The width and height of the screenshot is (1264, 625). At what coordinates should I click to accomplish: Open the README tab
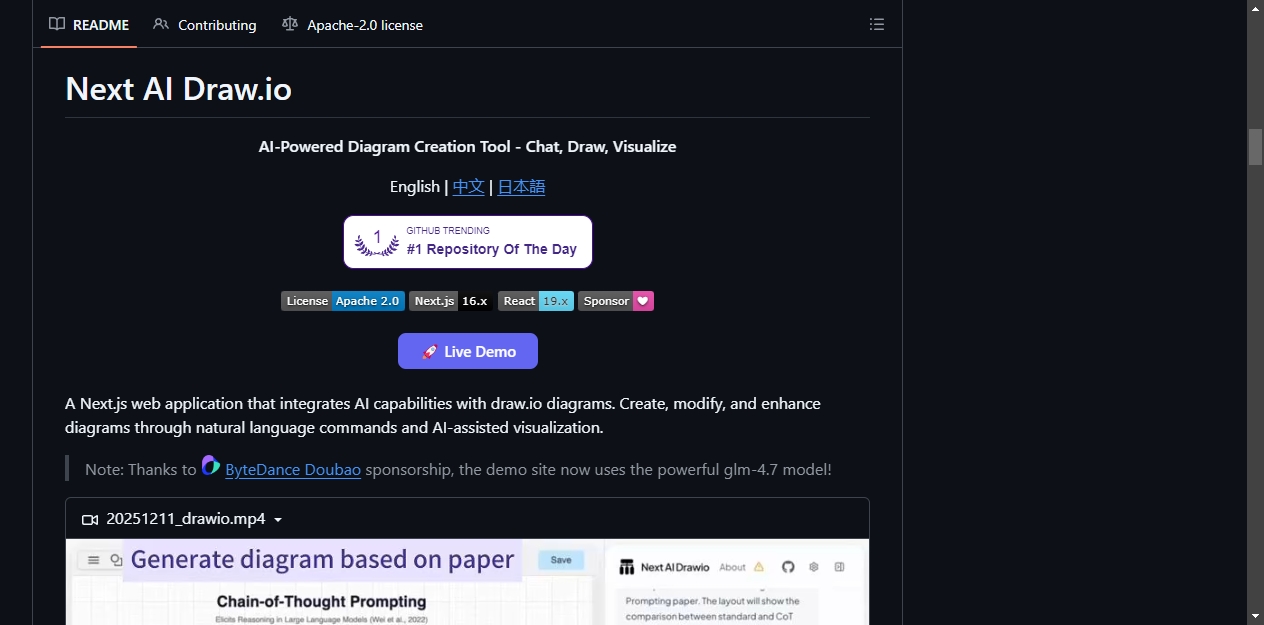[89, 25]
